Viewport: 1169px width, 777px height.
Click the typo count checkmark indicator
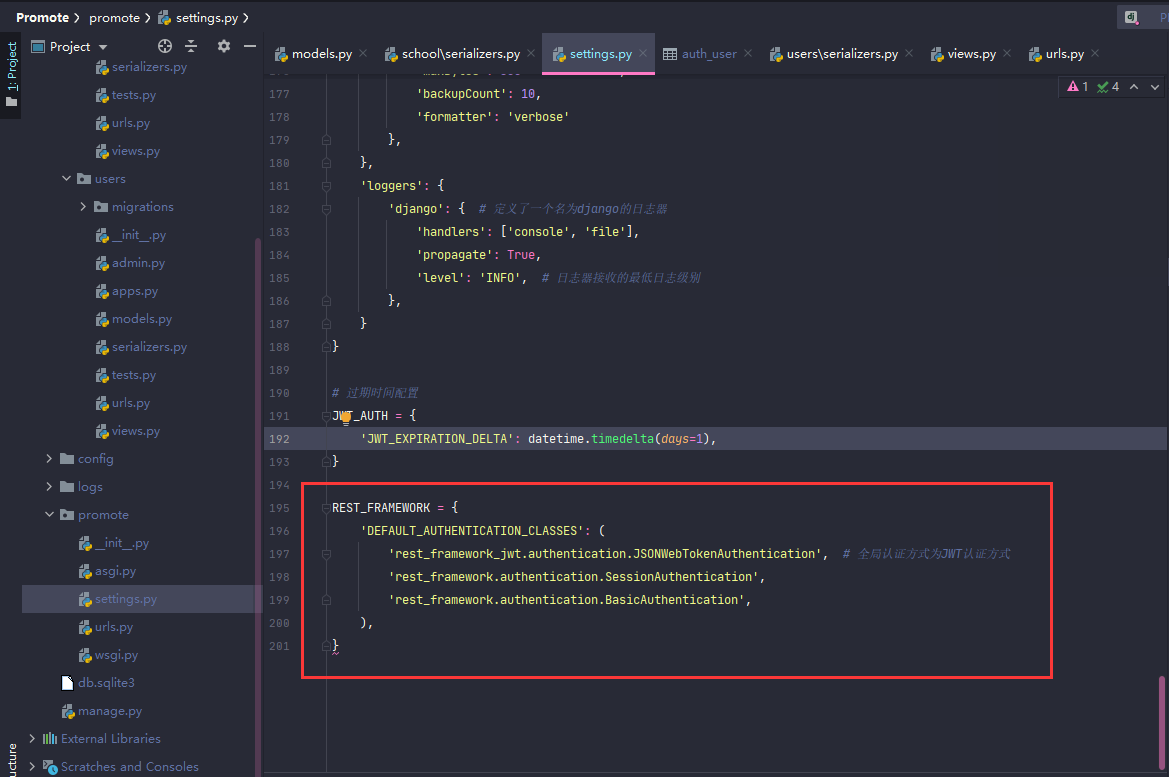(x=1108, y=86)
